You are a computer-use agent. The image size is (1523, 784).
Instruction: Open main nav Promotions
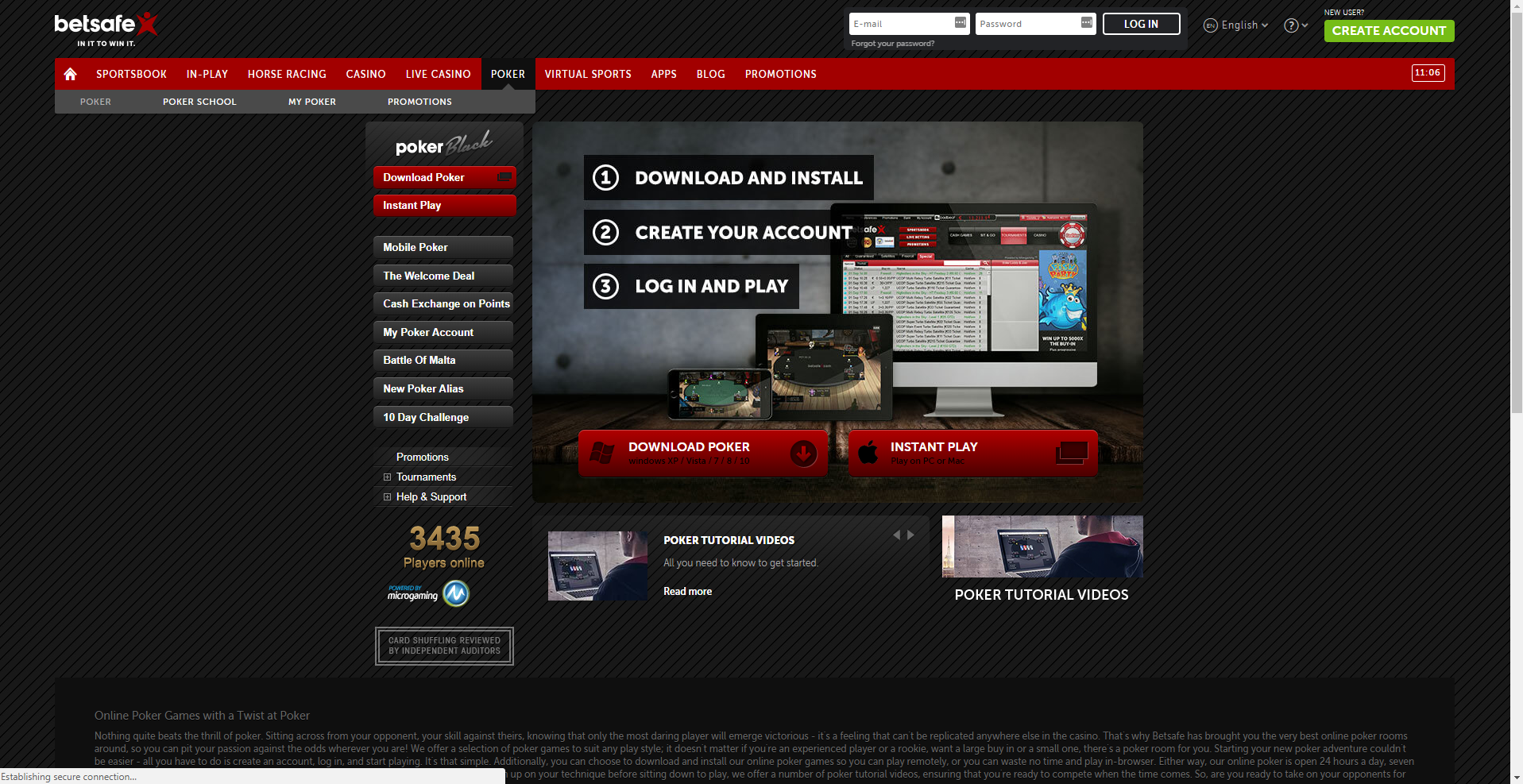[x=780, y=74]
